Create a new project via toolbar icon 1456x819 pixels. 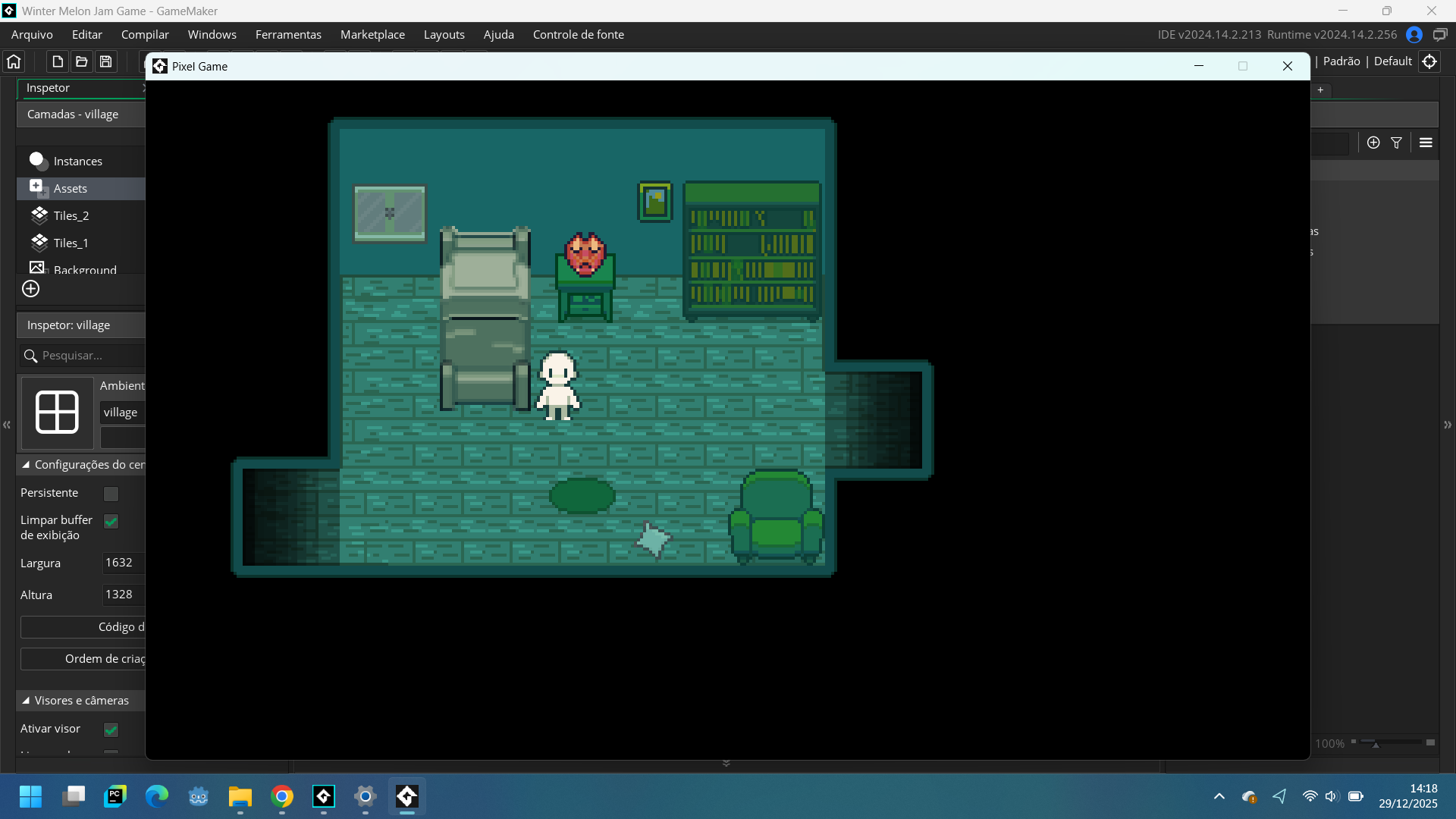pyautogui.click(x=58, y=61)
